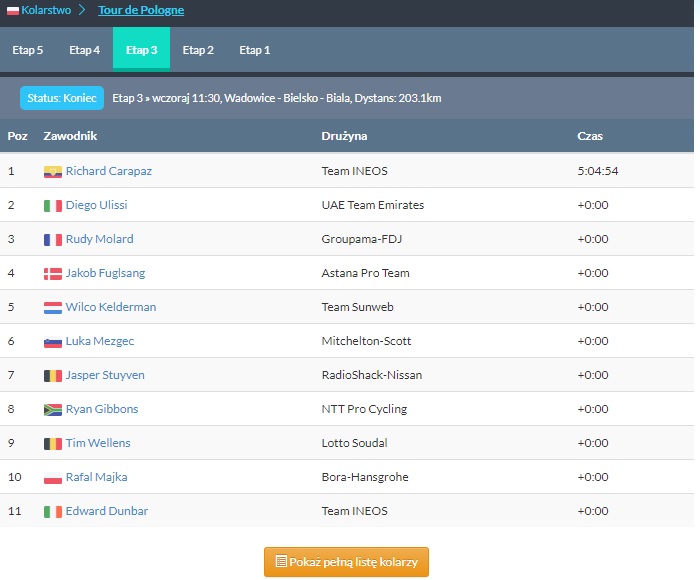
Task: Select the active Etap 3 tab
Action: pos(142,50)
